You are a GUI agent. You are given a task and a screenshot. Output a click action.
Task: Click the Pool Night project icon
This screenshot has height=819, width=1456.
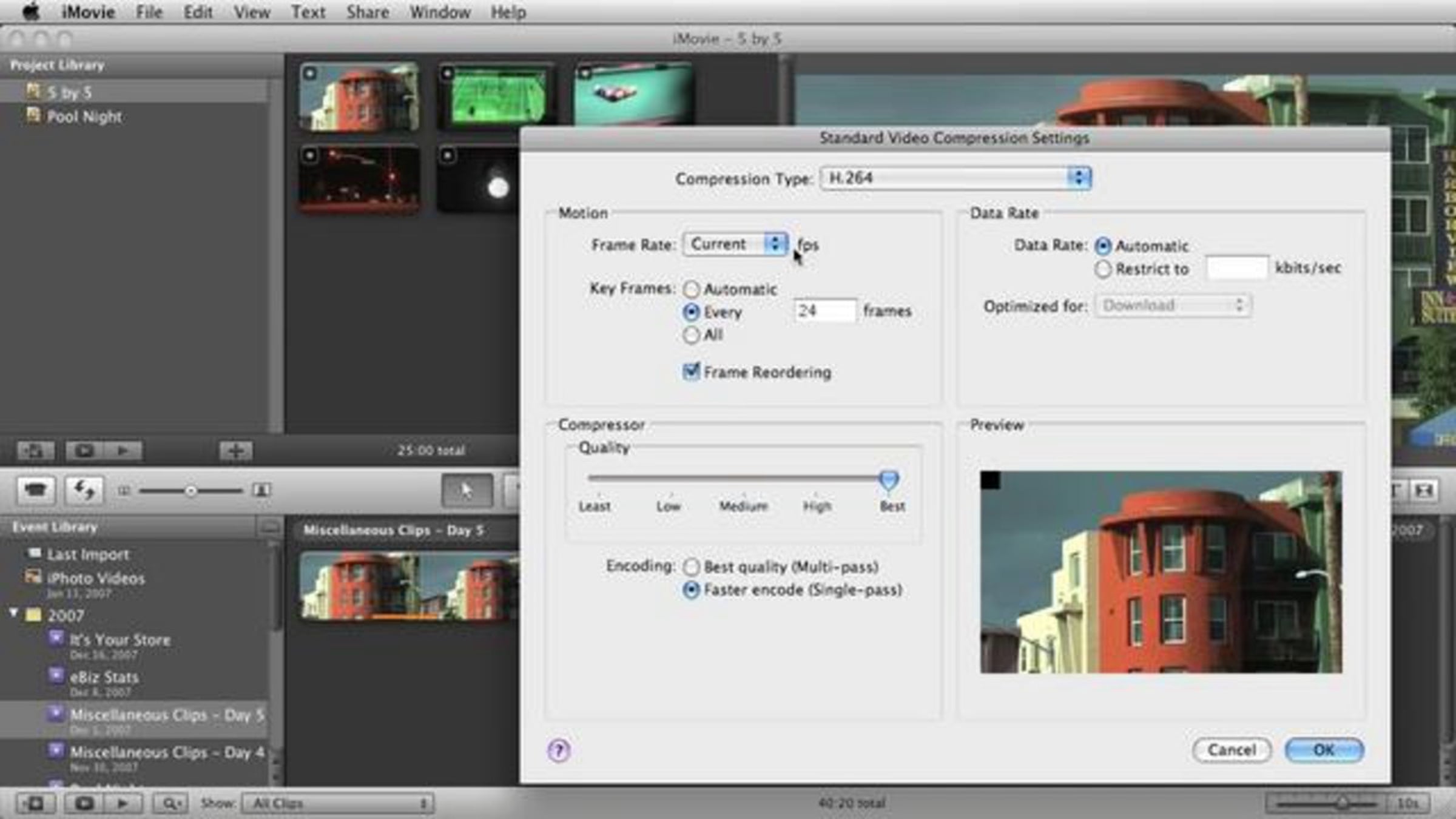click(33, 115)
